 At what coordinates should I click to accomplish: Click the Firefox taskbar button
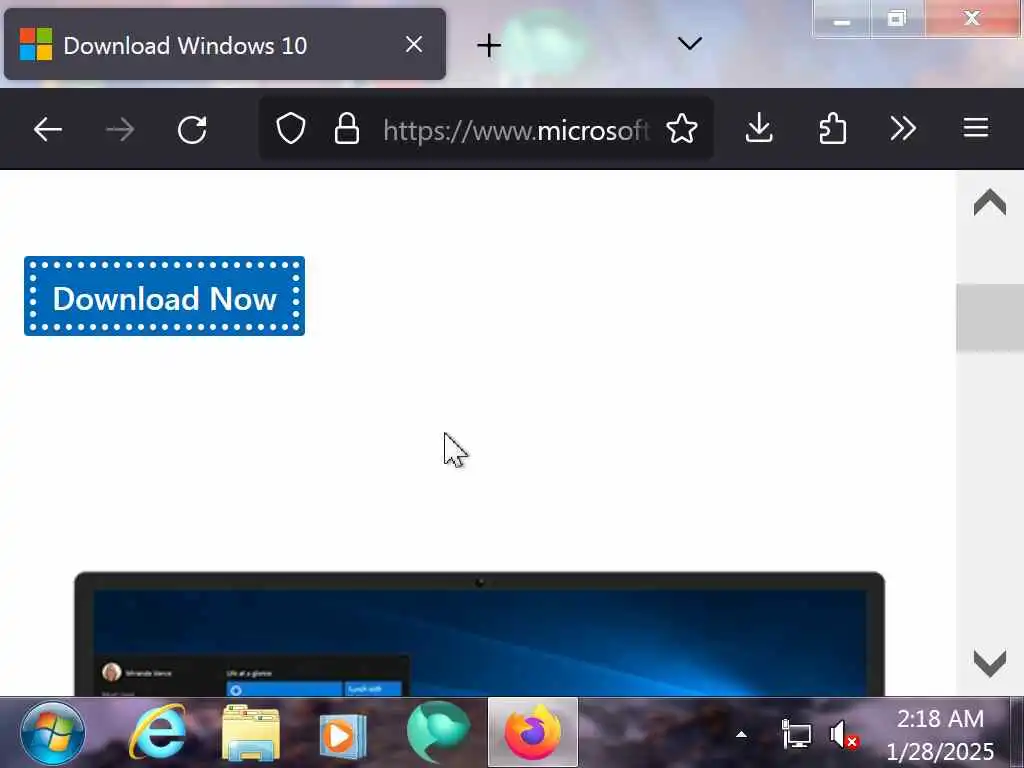tap(533, 732)
